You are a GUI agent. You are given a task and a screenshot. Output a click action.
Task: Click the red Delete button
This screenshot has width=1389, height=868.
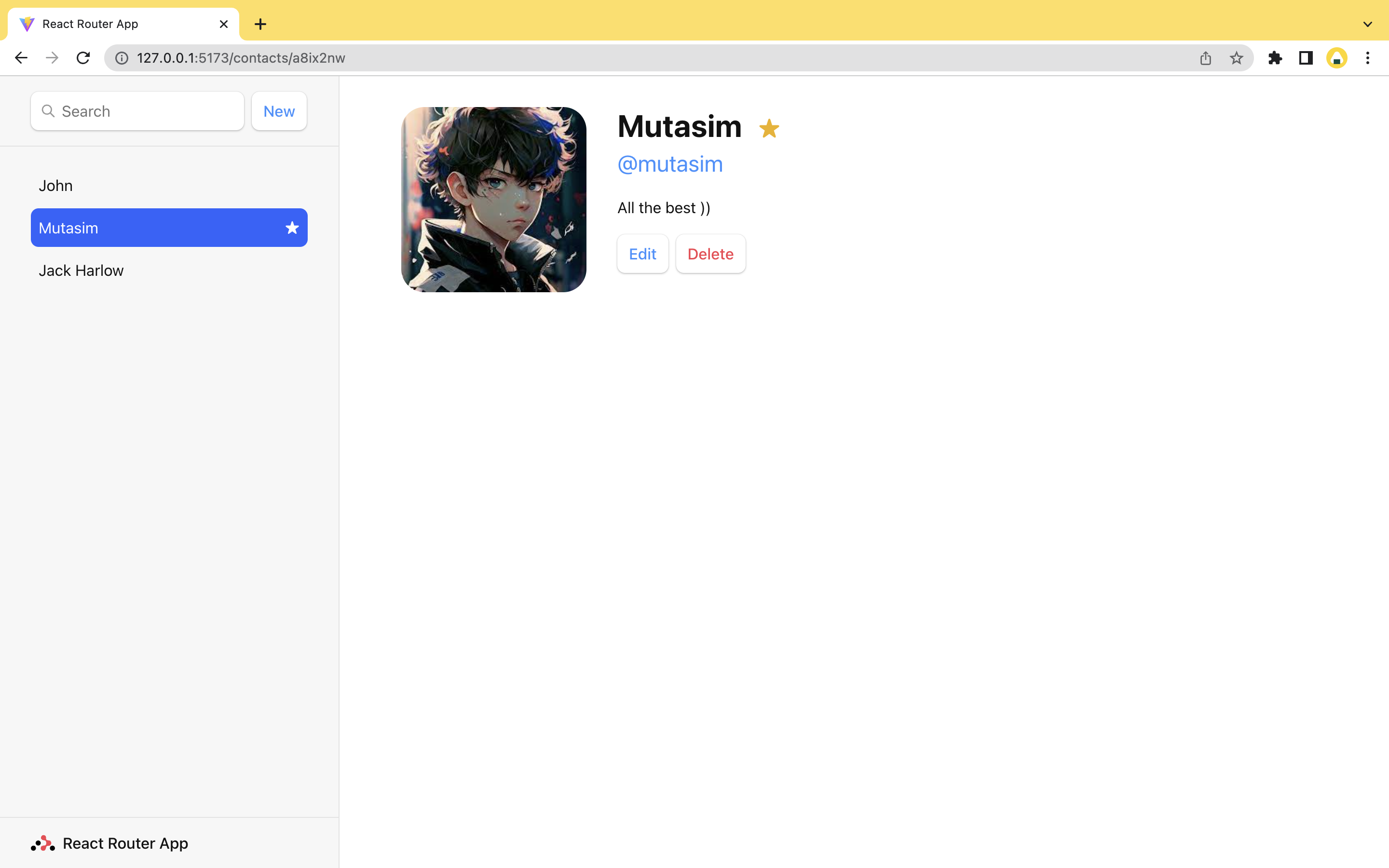(x=710, y=254)
